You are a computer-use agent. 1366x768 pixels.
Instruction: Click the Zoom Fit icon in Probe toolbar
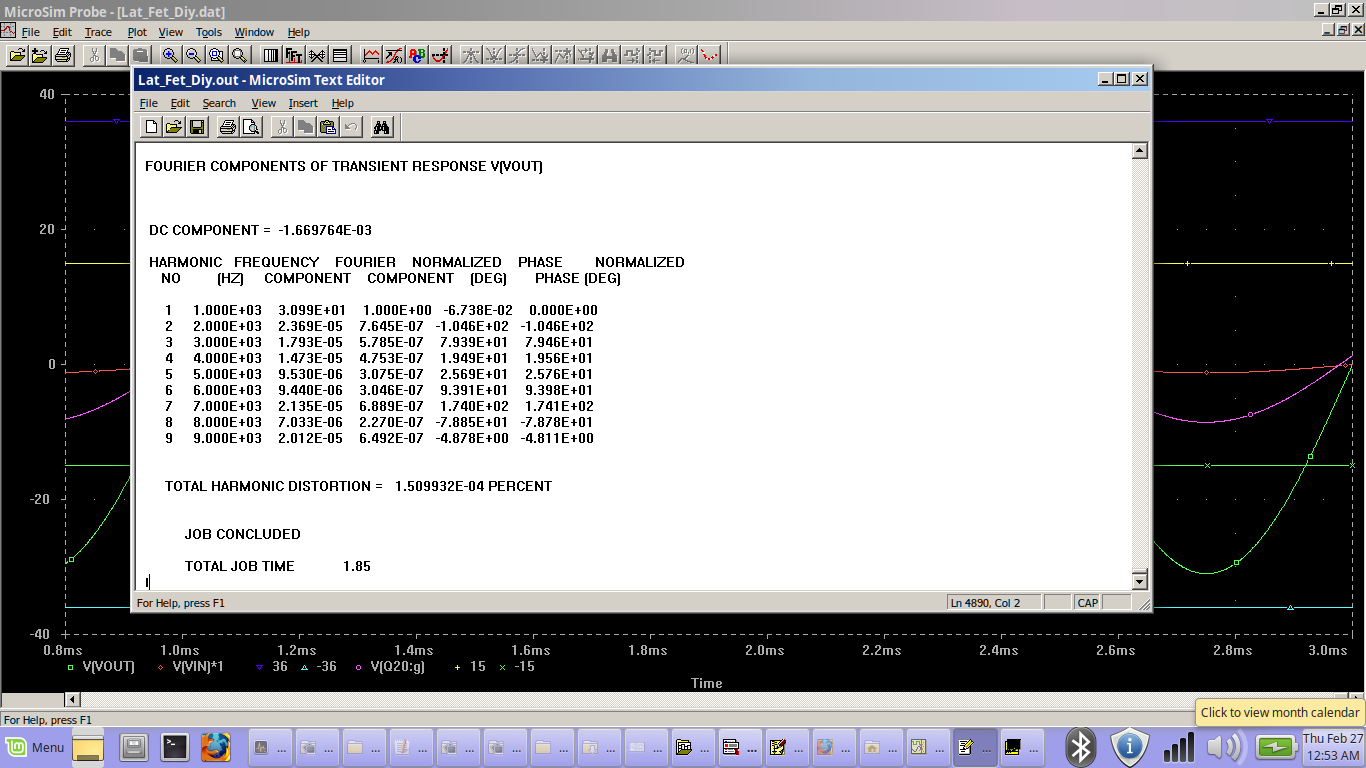[x=239, y=55]
